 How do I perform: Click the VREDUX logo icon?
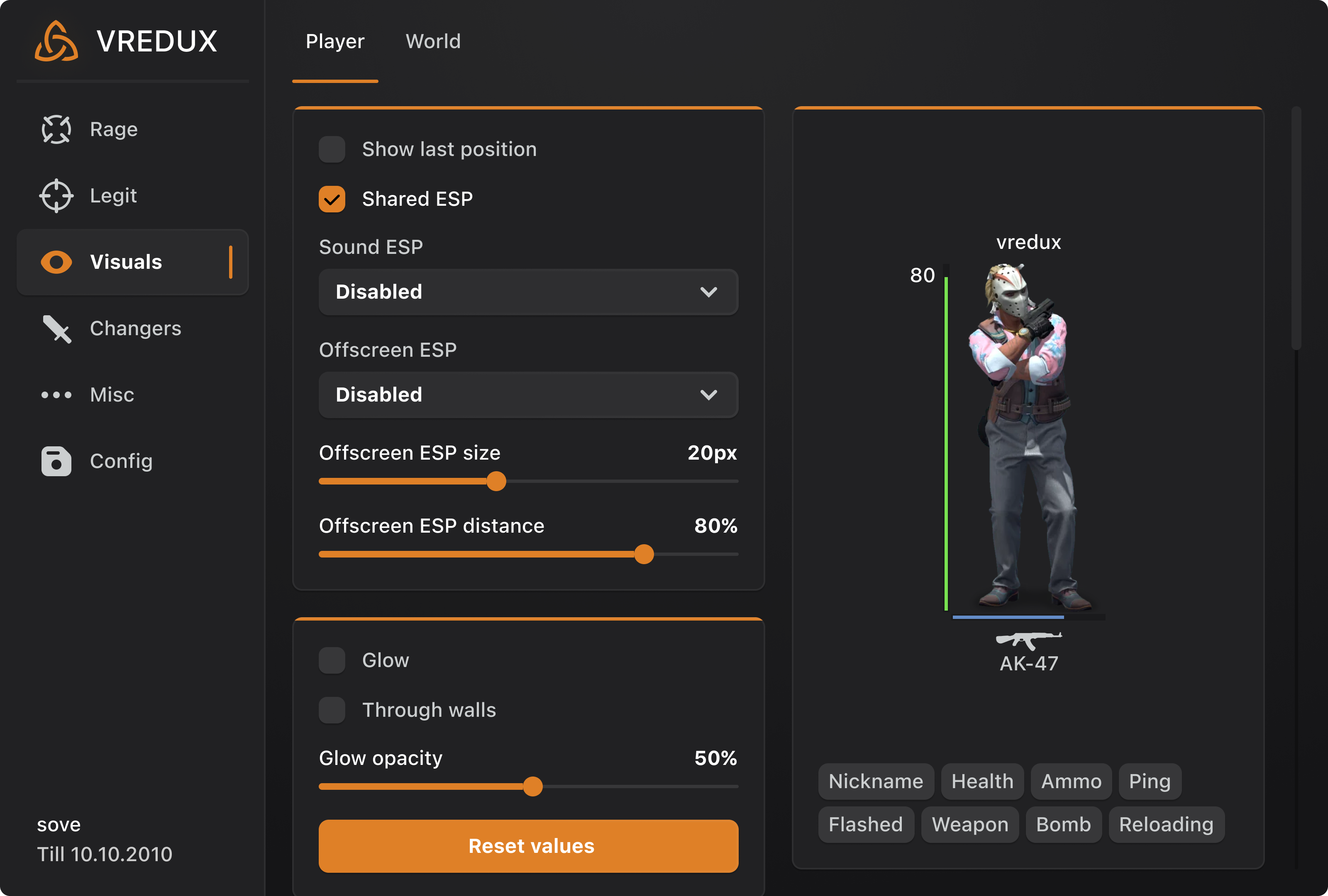(56, 41)
